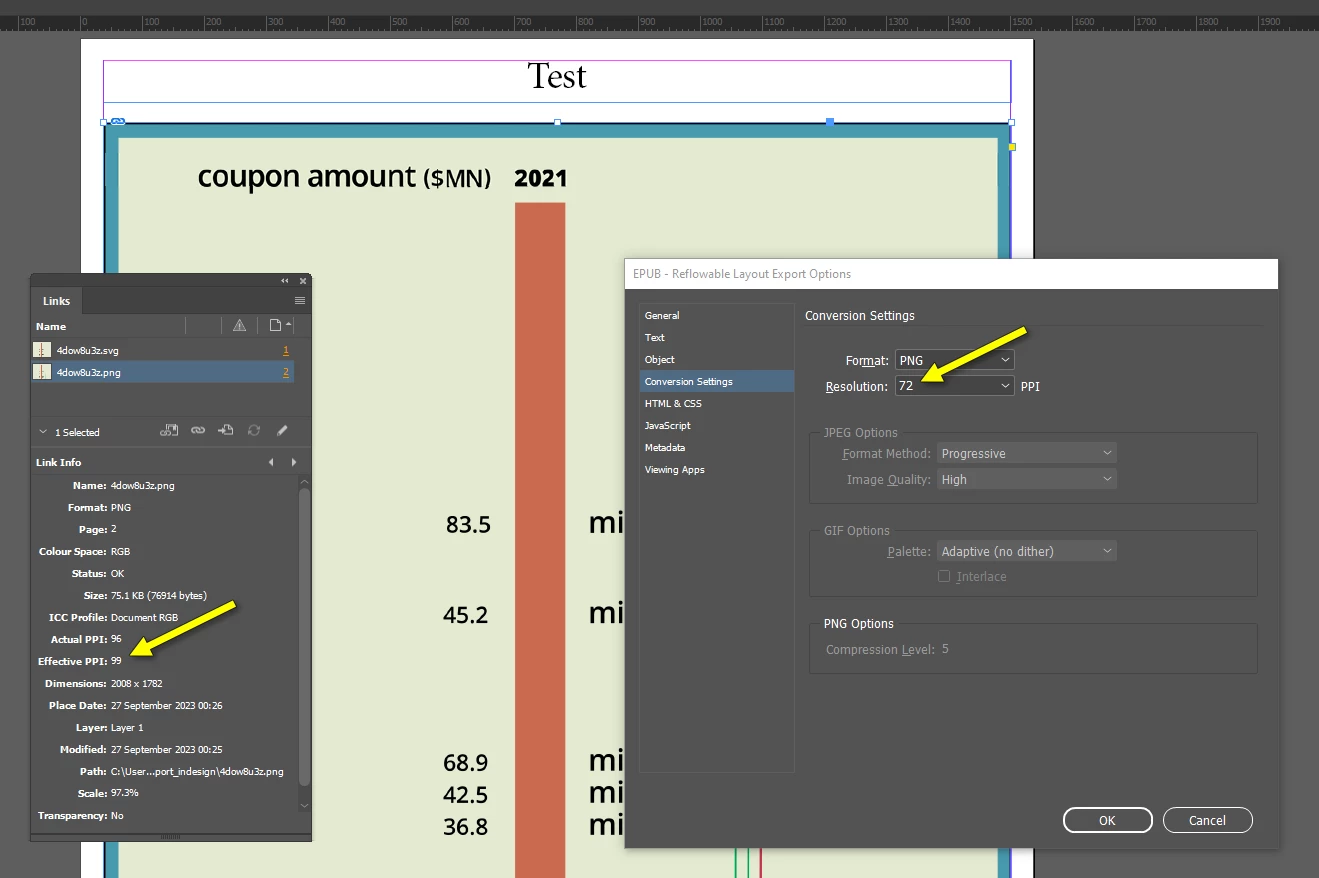Click the Dimensions value 2008 x 1782

click(x=136, y=683)
